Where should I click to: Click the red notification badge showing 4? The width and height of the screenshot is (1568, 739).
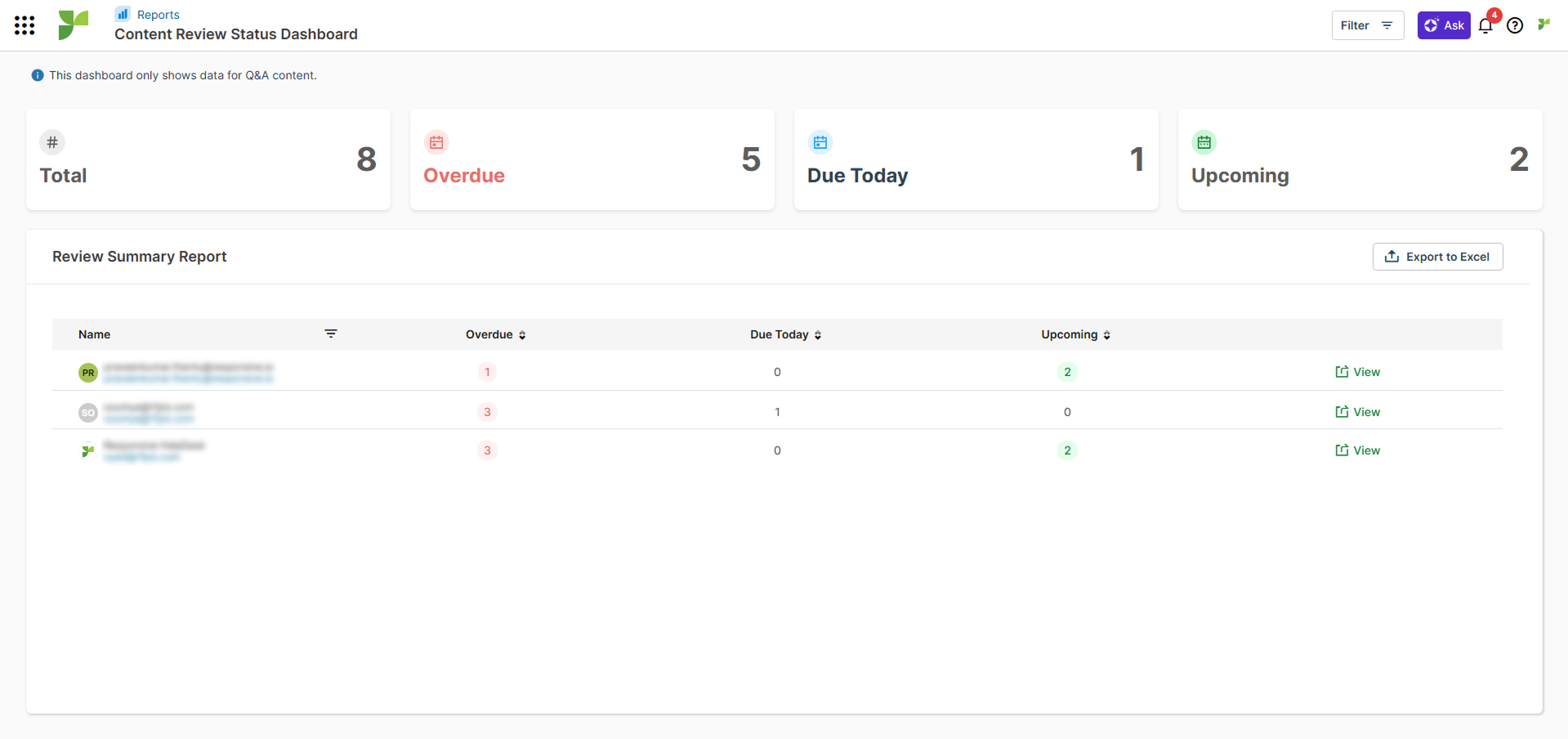[x=1494, y=15]
